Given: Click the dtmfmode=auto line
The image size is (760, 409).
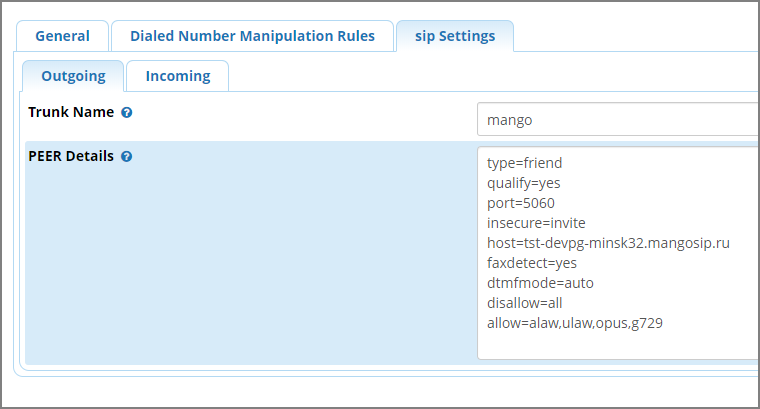Looking at the screenshot, I should pyautogui.click(x=540, y=283).
